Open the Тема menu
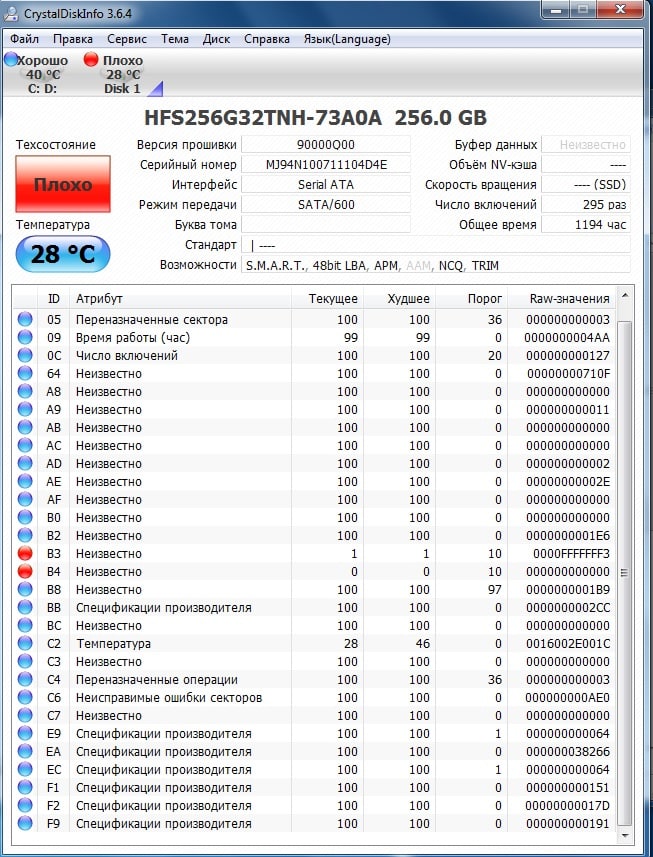 click(175, 39)
